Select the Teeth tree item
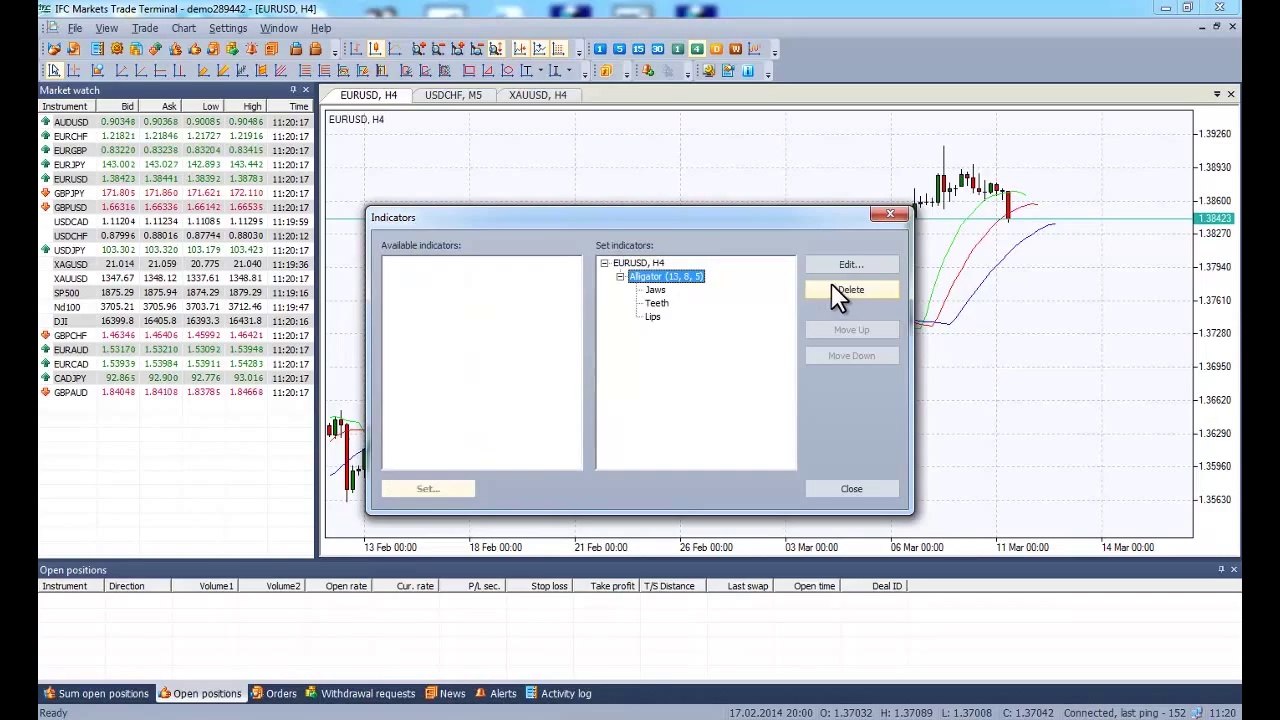Image resolution: width=1280 pixels, height=720 pixels. (x=657, y=303)
